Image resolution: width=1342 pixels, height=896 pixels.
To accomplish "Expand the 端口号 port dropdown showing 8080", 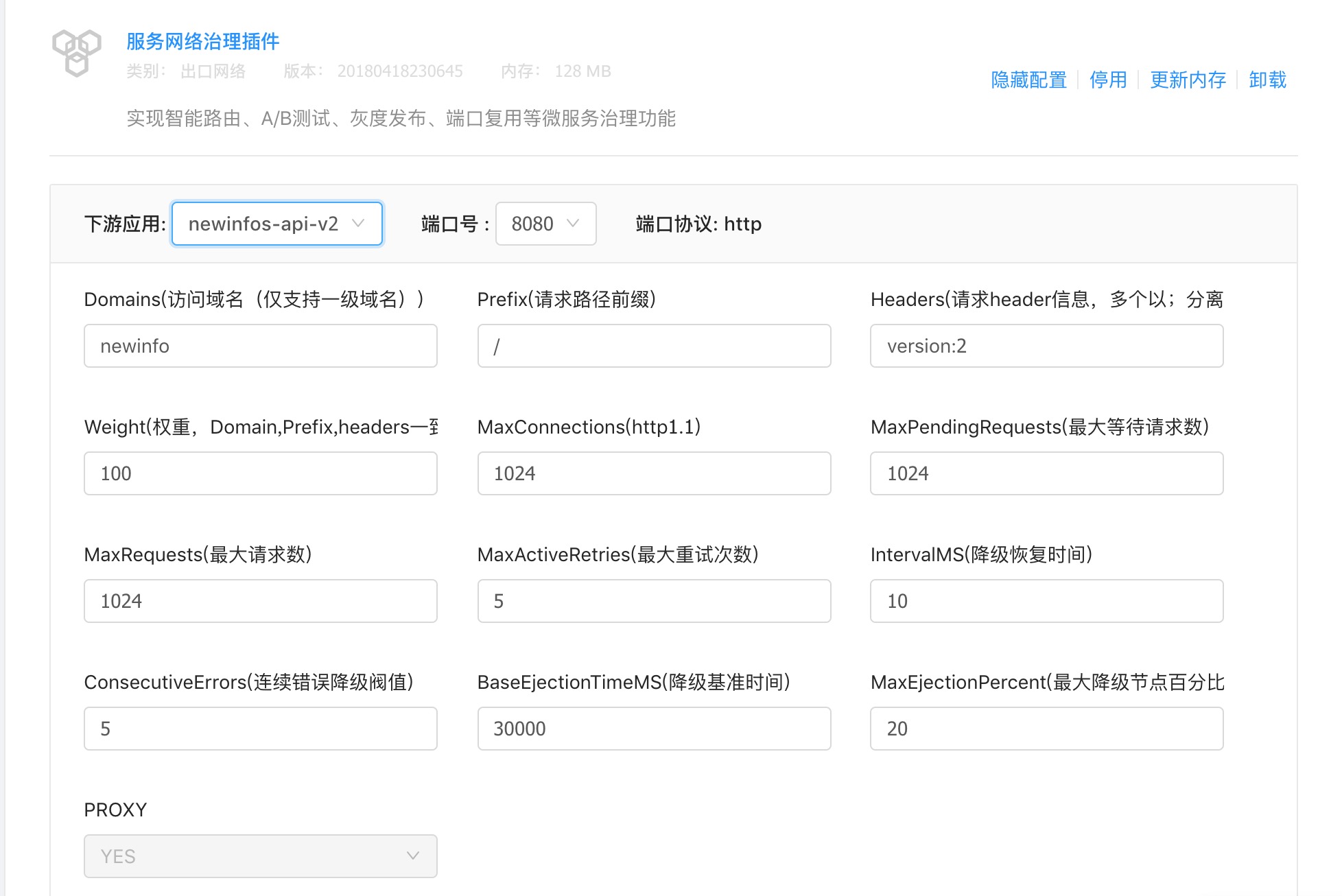I will pos(545,224).
